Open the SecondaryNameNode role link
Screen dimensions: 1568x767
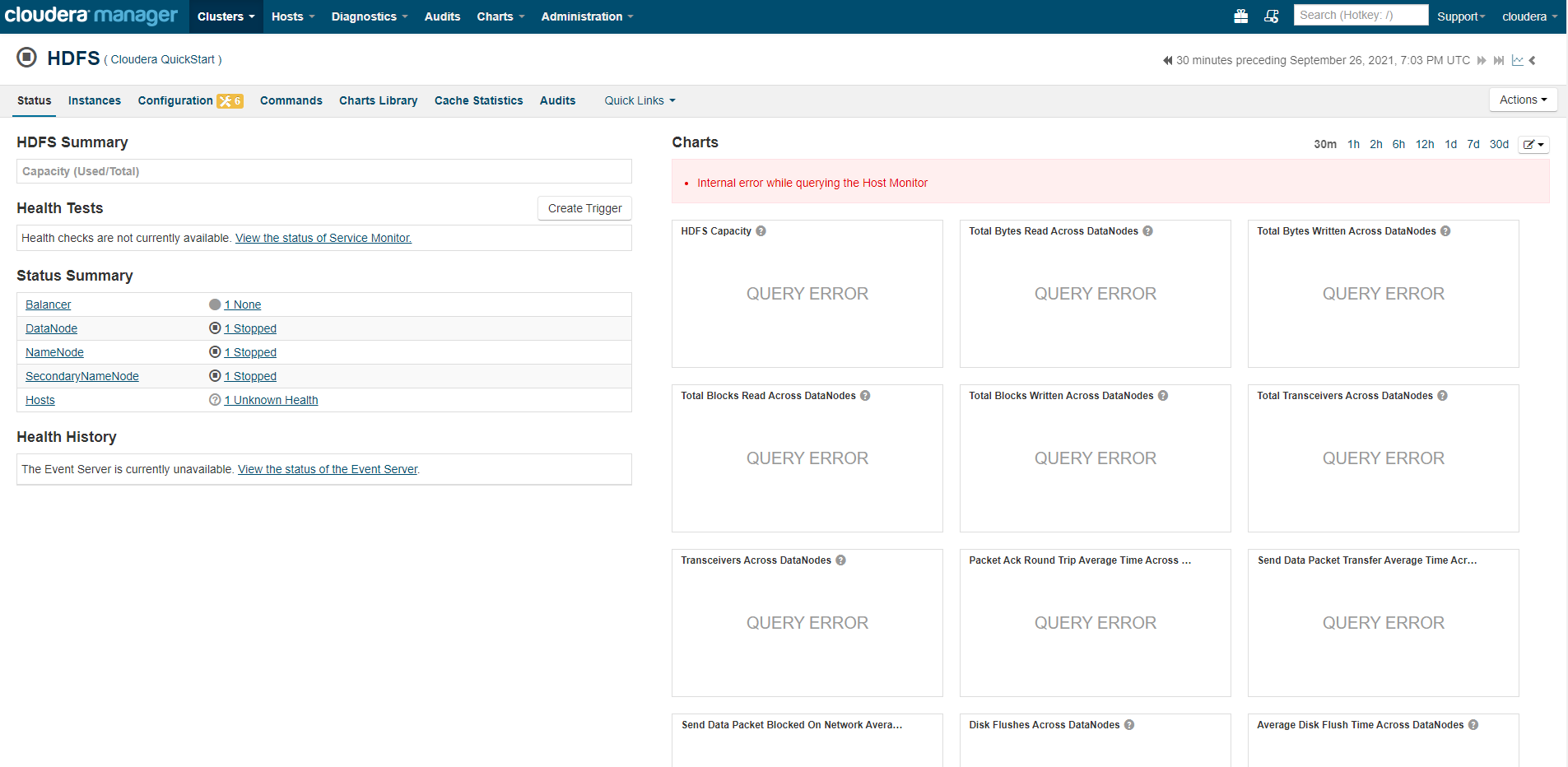click(82, 376)
